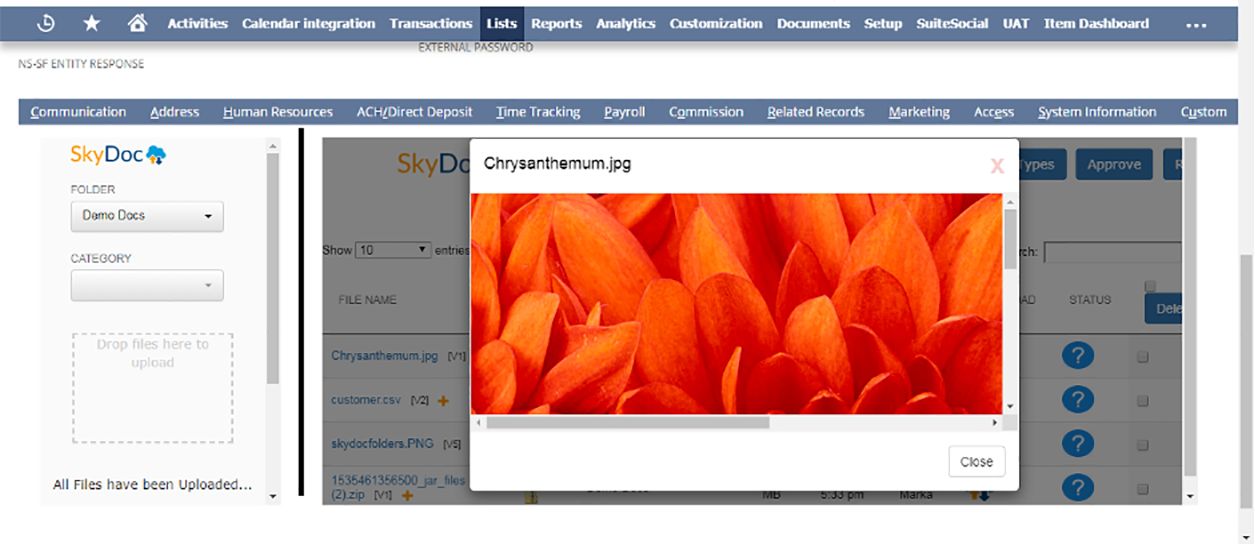Sort by the FILE NAME column header
The height and width of the screenshot is (544, 1255).
[367, 300]
